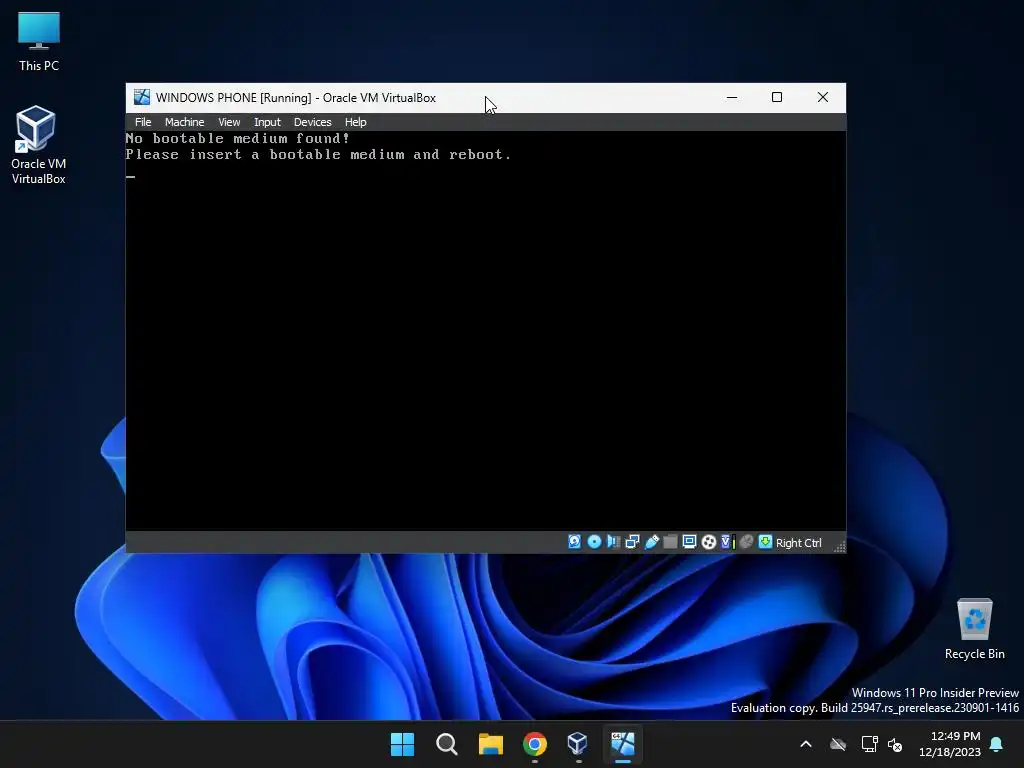Viewport: 1024px width, 768px height.
Task: Close the WINDOWS PHONE VM window
Action: click(823, 97)
